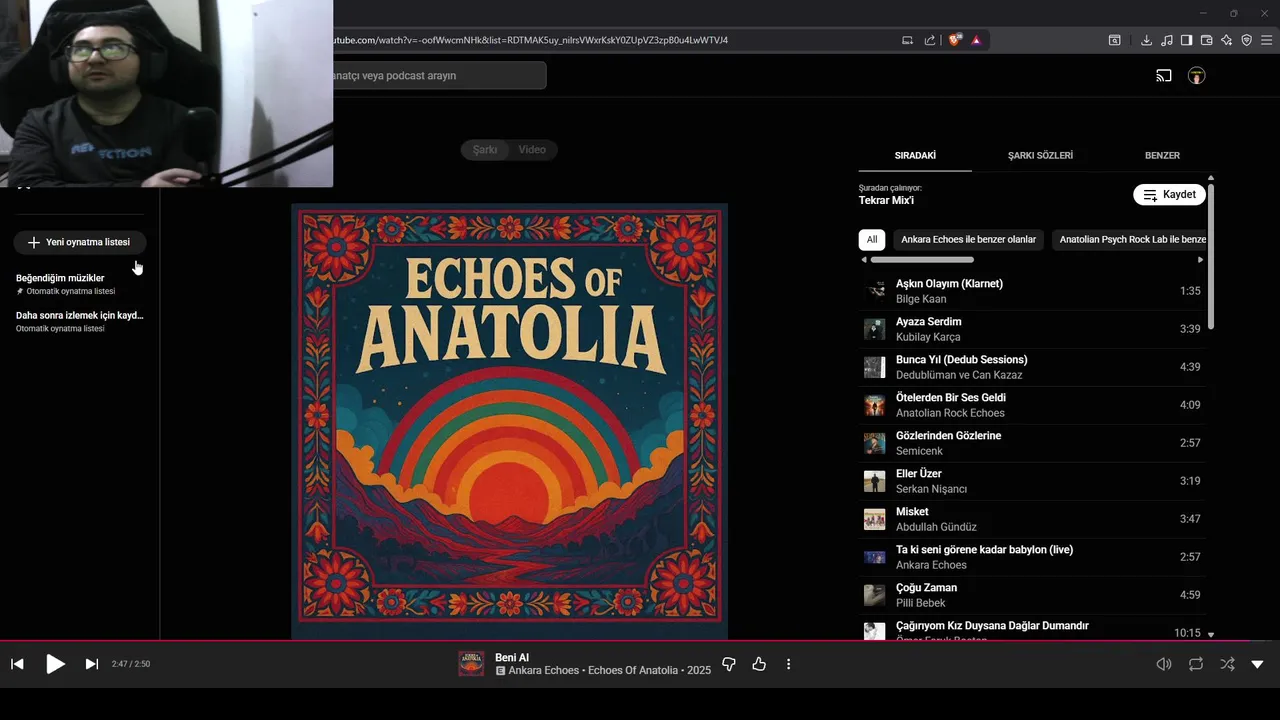Image resolution: width=1280 pixels, height=720 pixels.
Task: Switch to Şarkı (song) mode
Action: click(x=485, y=149)
